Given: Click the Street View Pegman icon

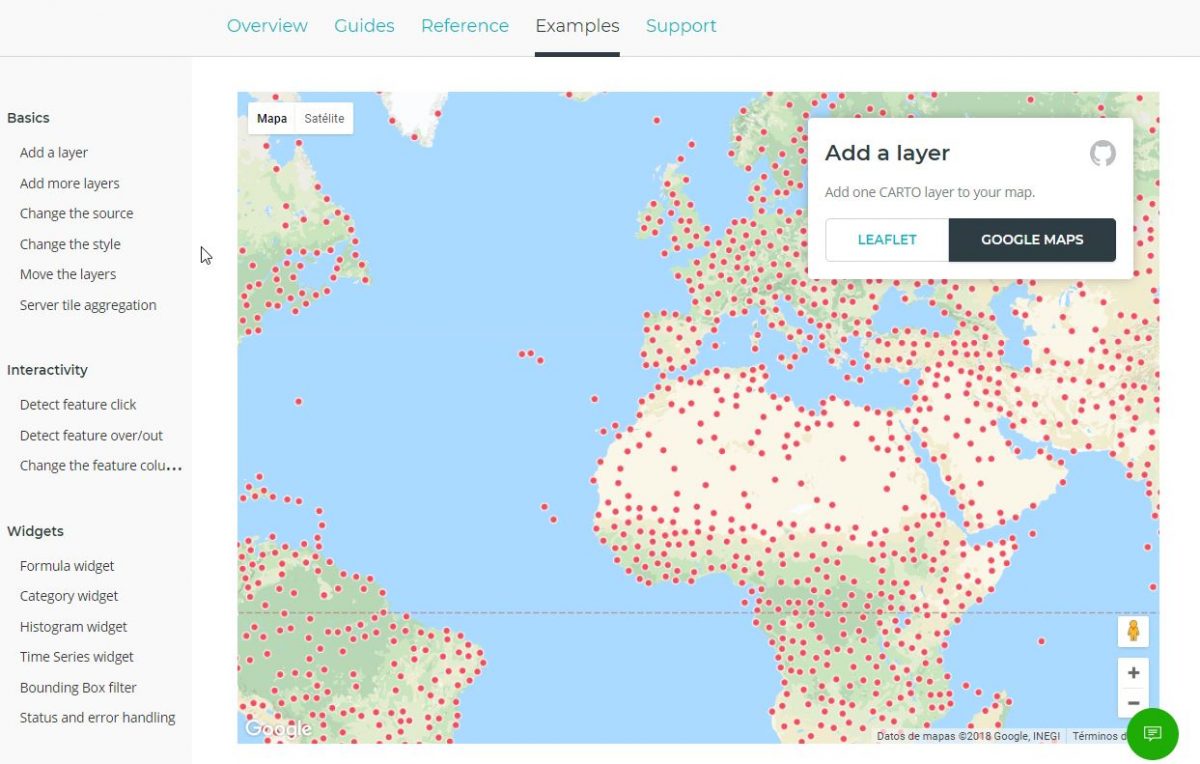Looking at the screenshot, I should (x=1133, y=631).
